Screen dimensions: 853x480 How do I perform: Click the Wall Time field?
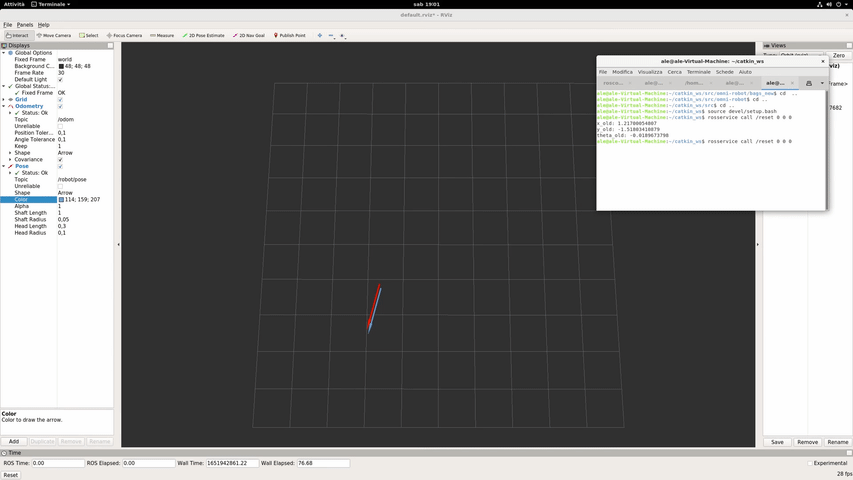coord(231,463)
